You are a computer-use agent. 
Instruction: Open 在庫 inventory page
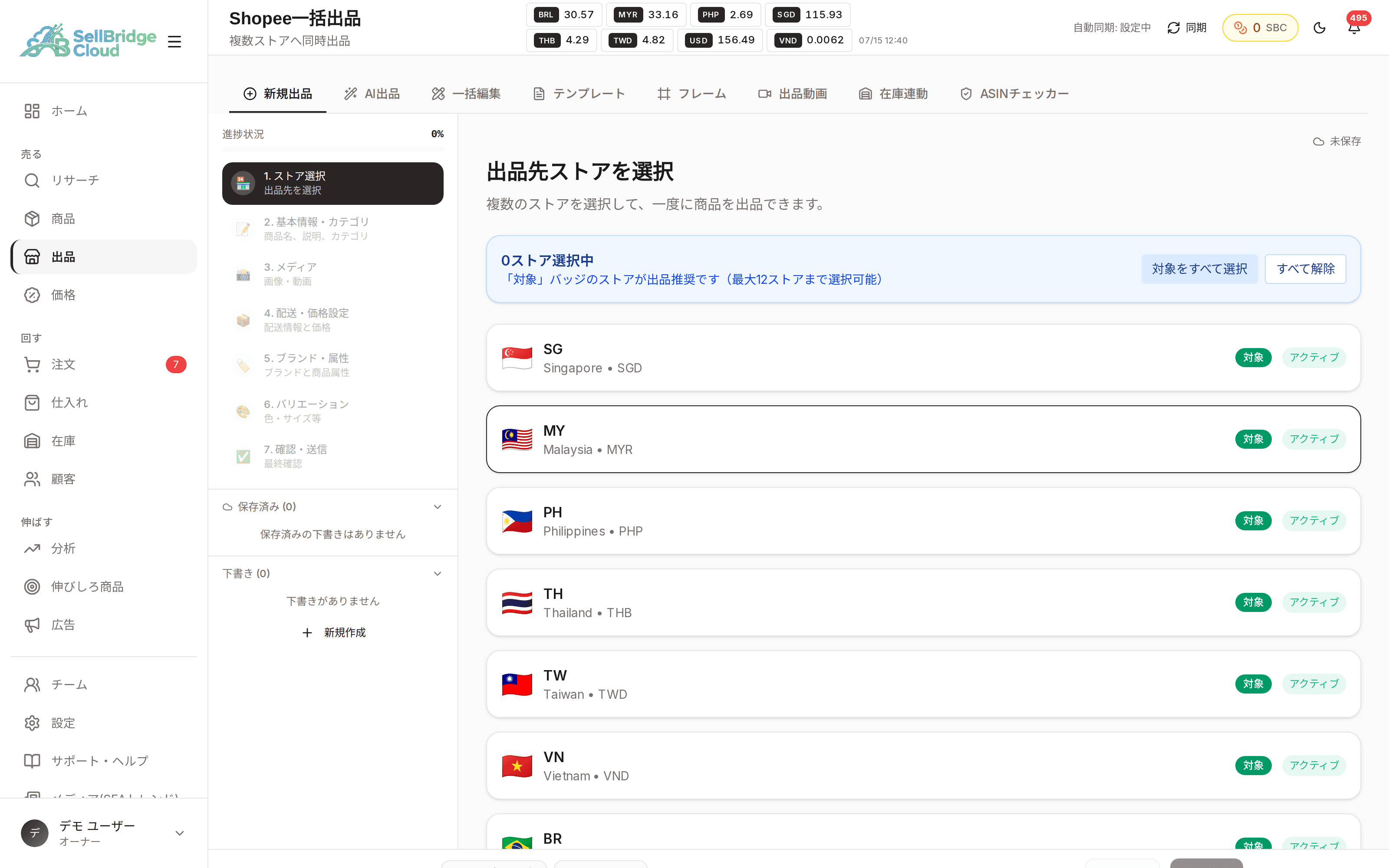104,441
